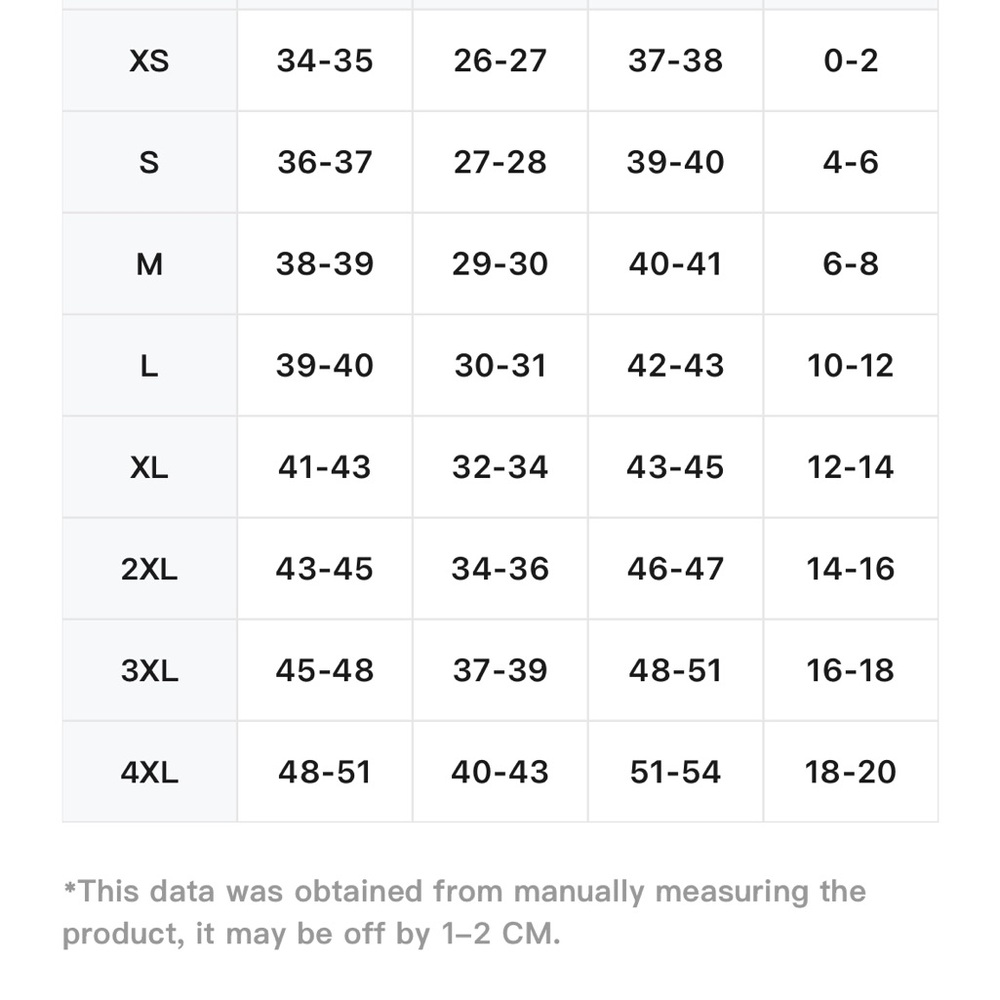
Task: Click the 34-35 measurement in XS row
Action: [325, 61]
